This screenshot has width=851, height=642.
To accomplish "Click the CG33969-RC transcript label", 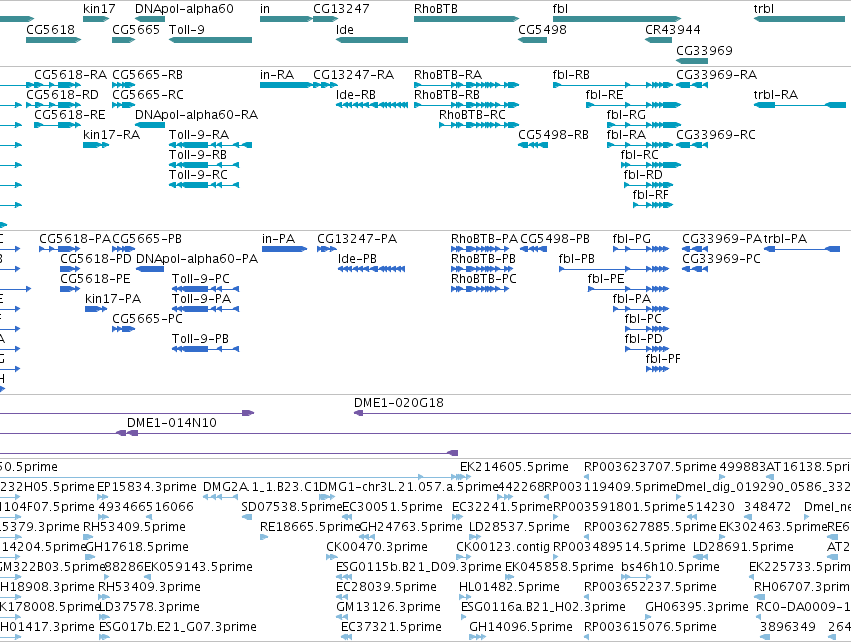I will point(716,135).
